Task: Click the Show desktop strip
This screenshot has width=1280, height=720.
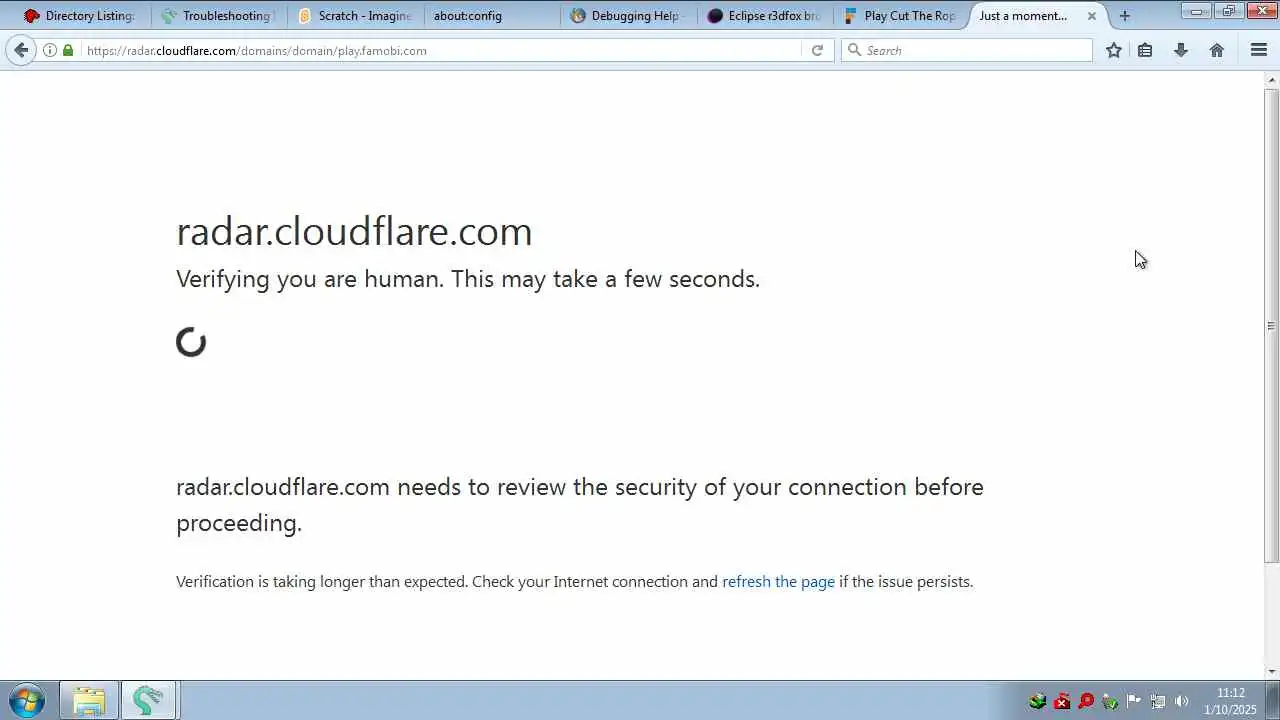Action: pos(1272,700)
